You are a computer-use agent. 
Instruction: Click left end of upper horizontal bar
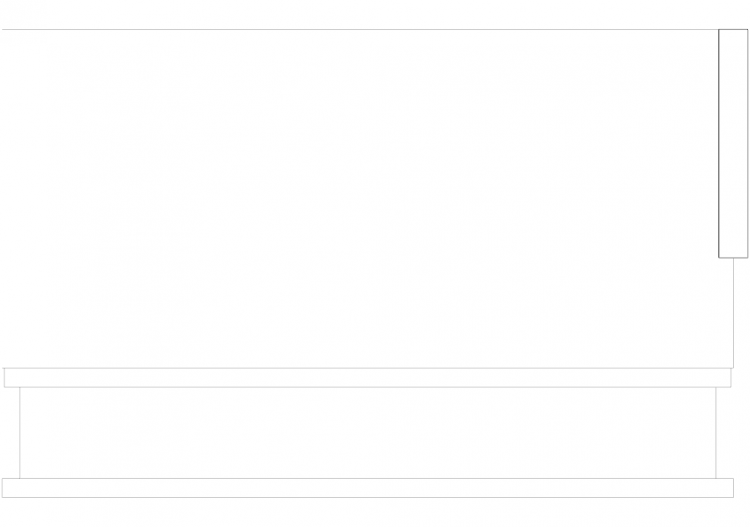4,378
